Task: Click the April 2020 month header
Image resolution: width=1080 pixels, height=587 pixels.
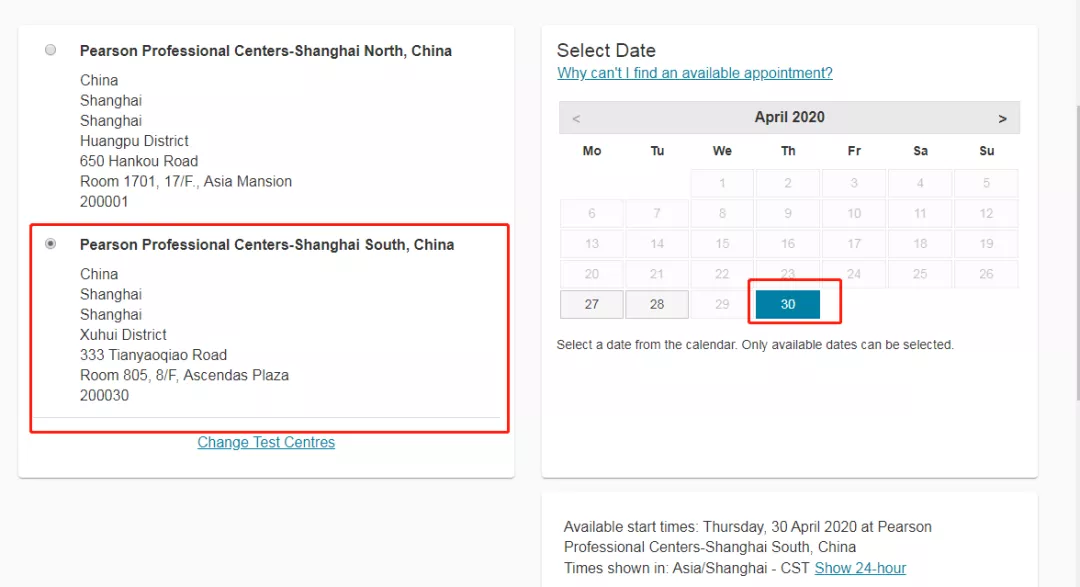Action: pyautogui.click(x=789, y=117)
